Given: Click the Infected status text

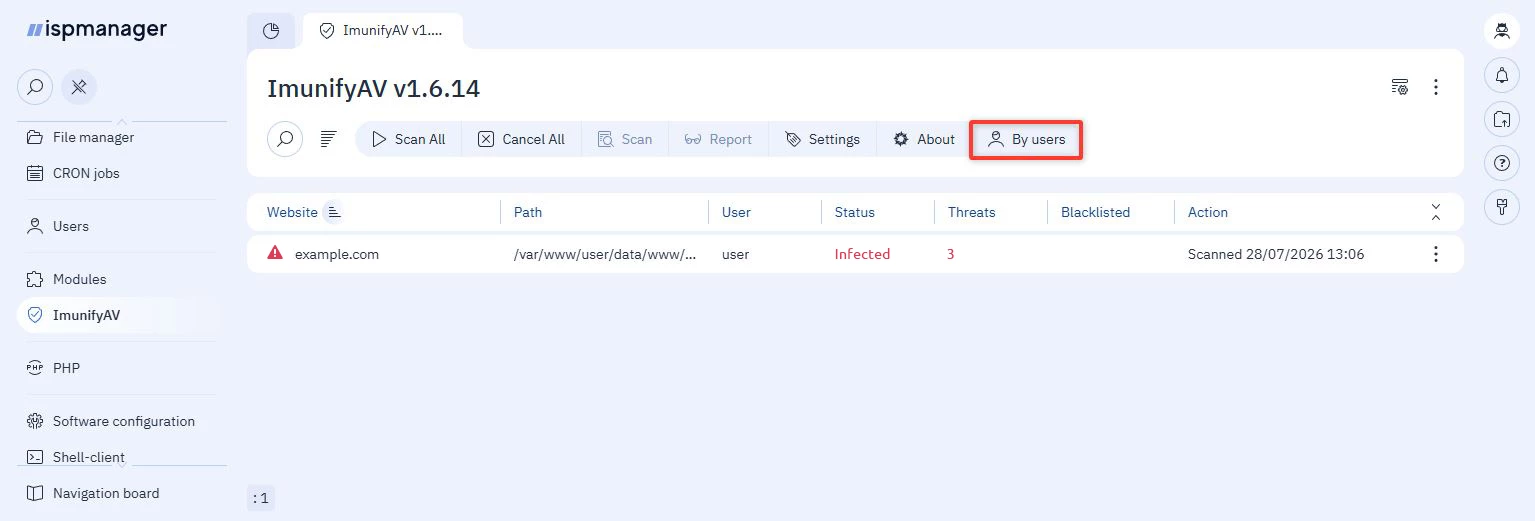Looking at the screenshot, I should [x=862, y=254].
